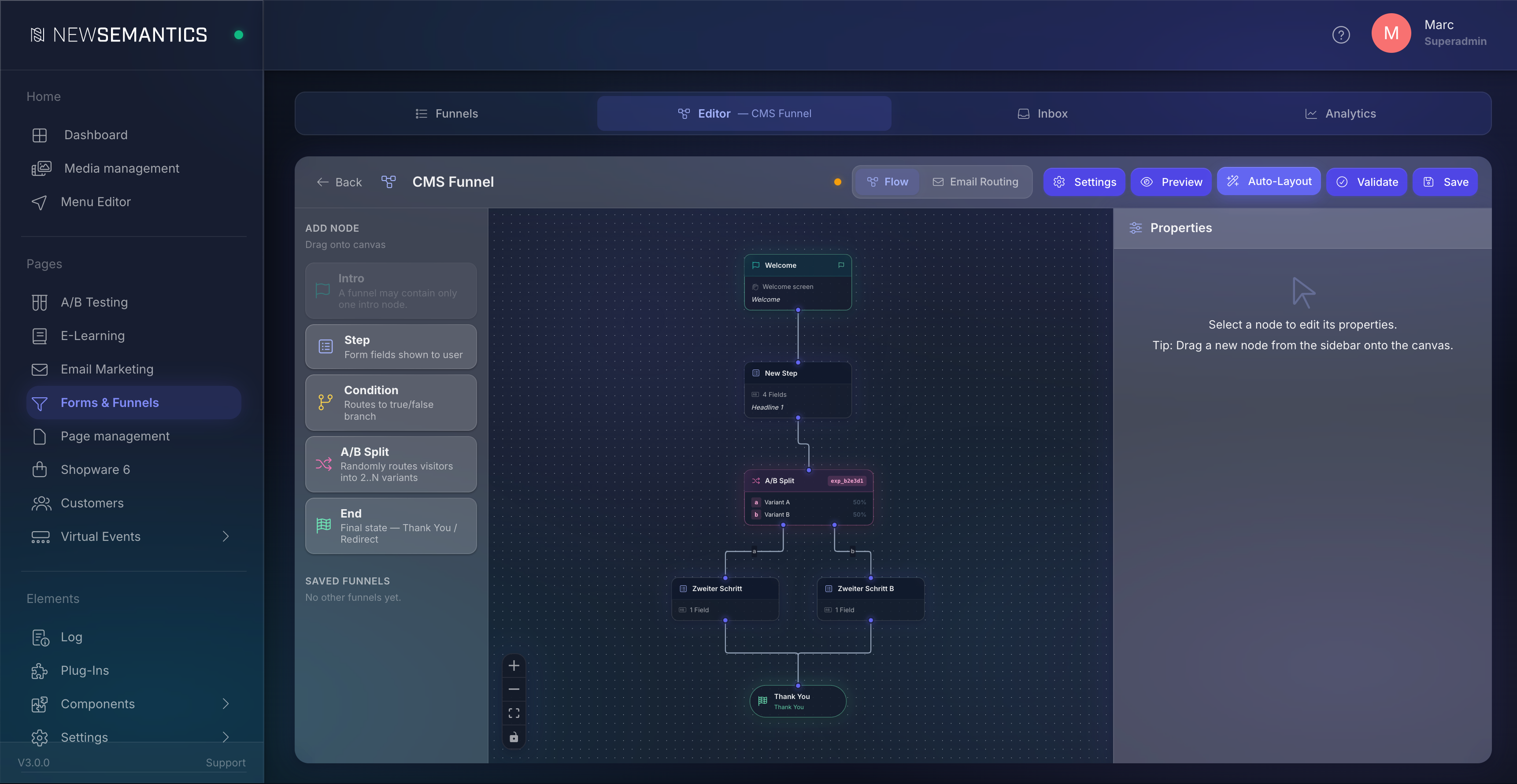Switch to Funnels tab
1517x784 pixels.
click(446, 114)
